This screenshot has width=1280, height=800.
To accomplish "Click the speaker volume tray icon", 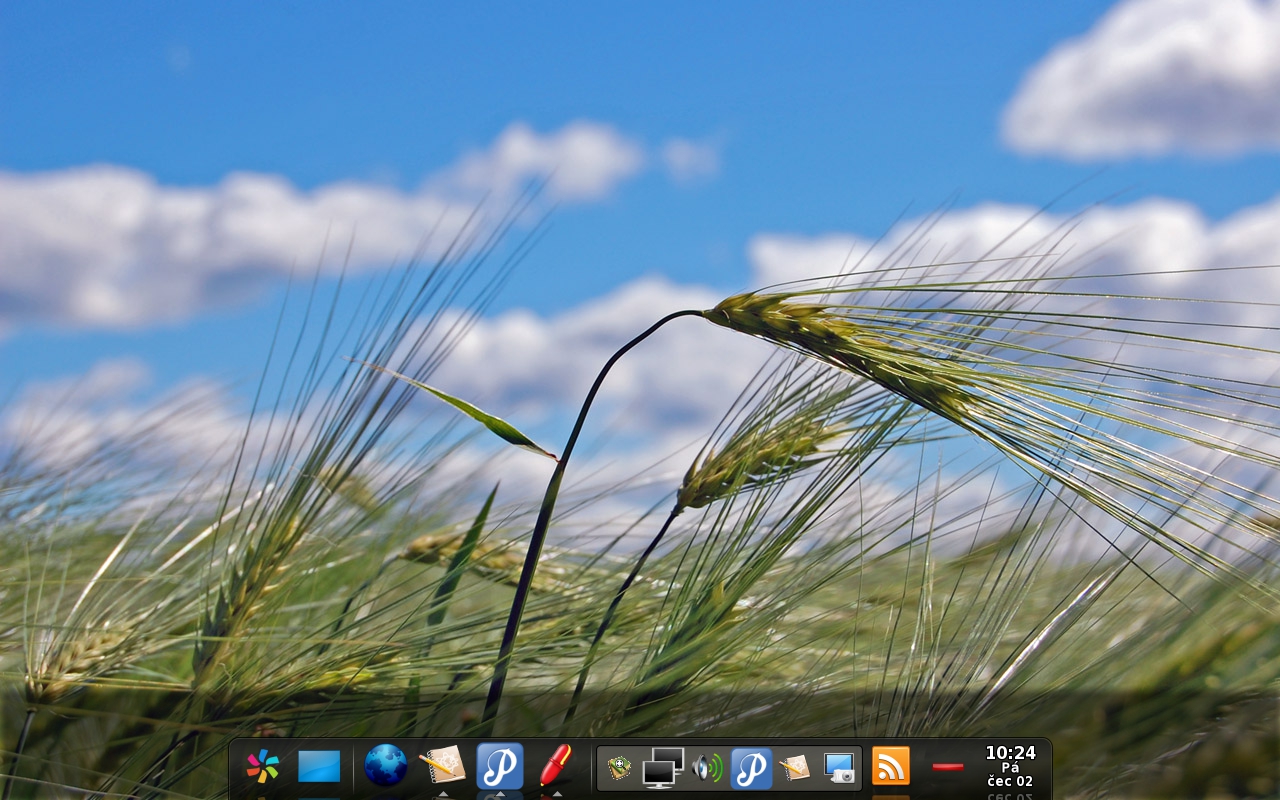I will pos(707,768).
